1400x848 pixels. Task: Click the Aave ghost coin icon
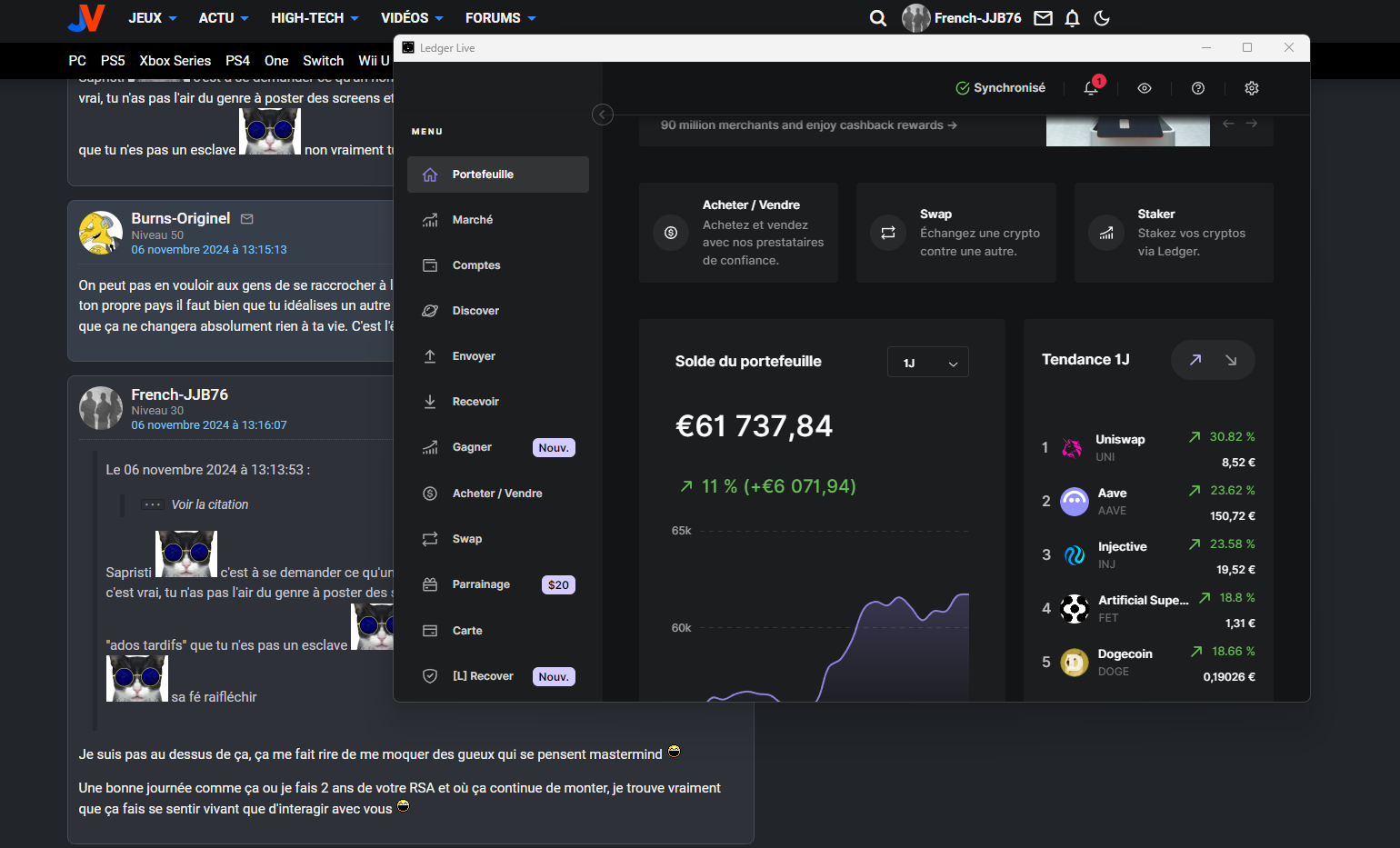click(1075, 502)
